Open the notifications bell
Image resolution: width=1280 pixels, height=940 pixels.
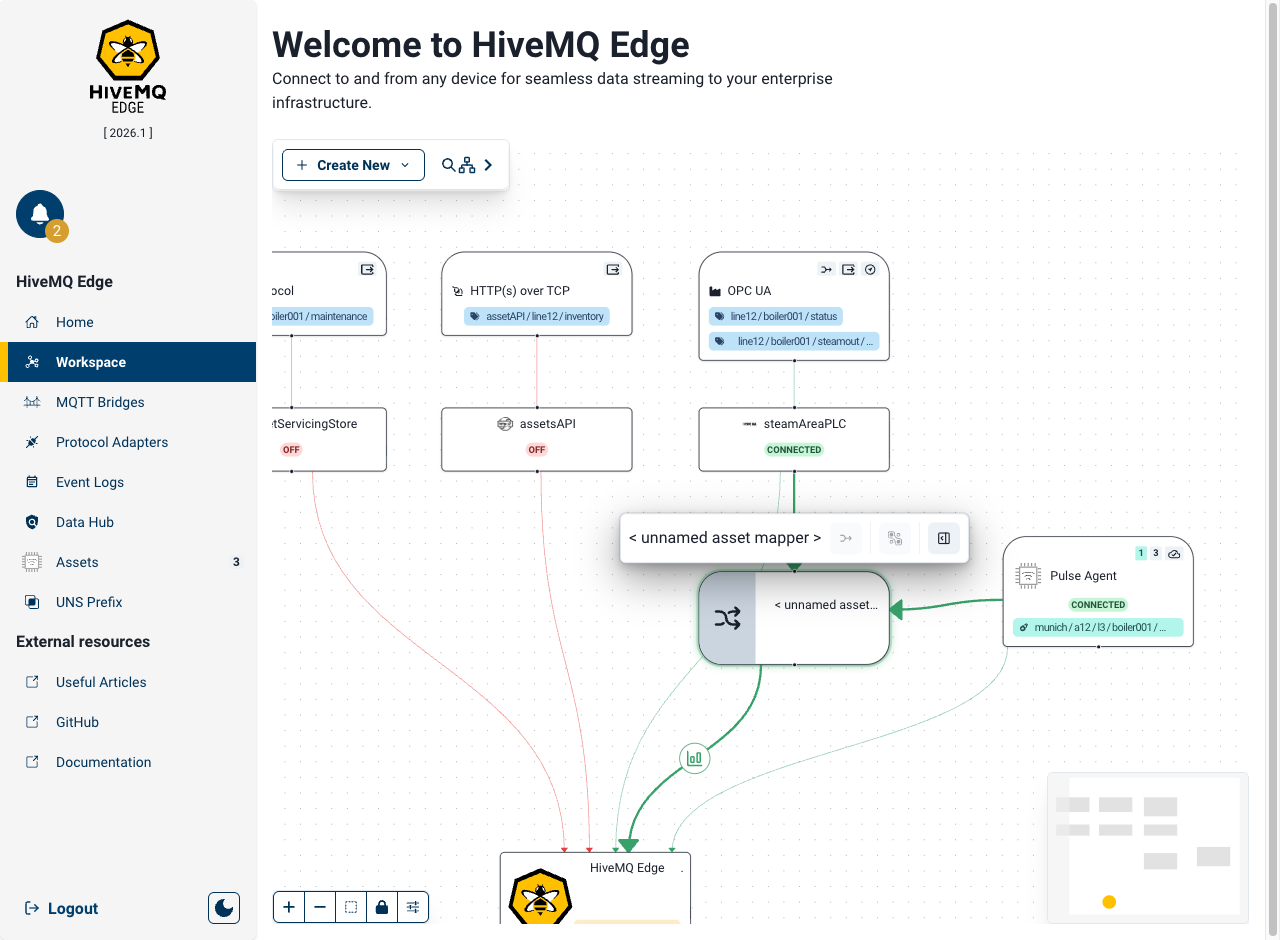[40, 214]
